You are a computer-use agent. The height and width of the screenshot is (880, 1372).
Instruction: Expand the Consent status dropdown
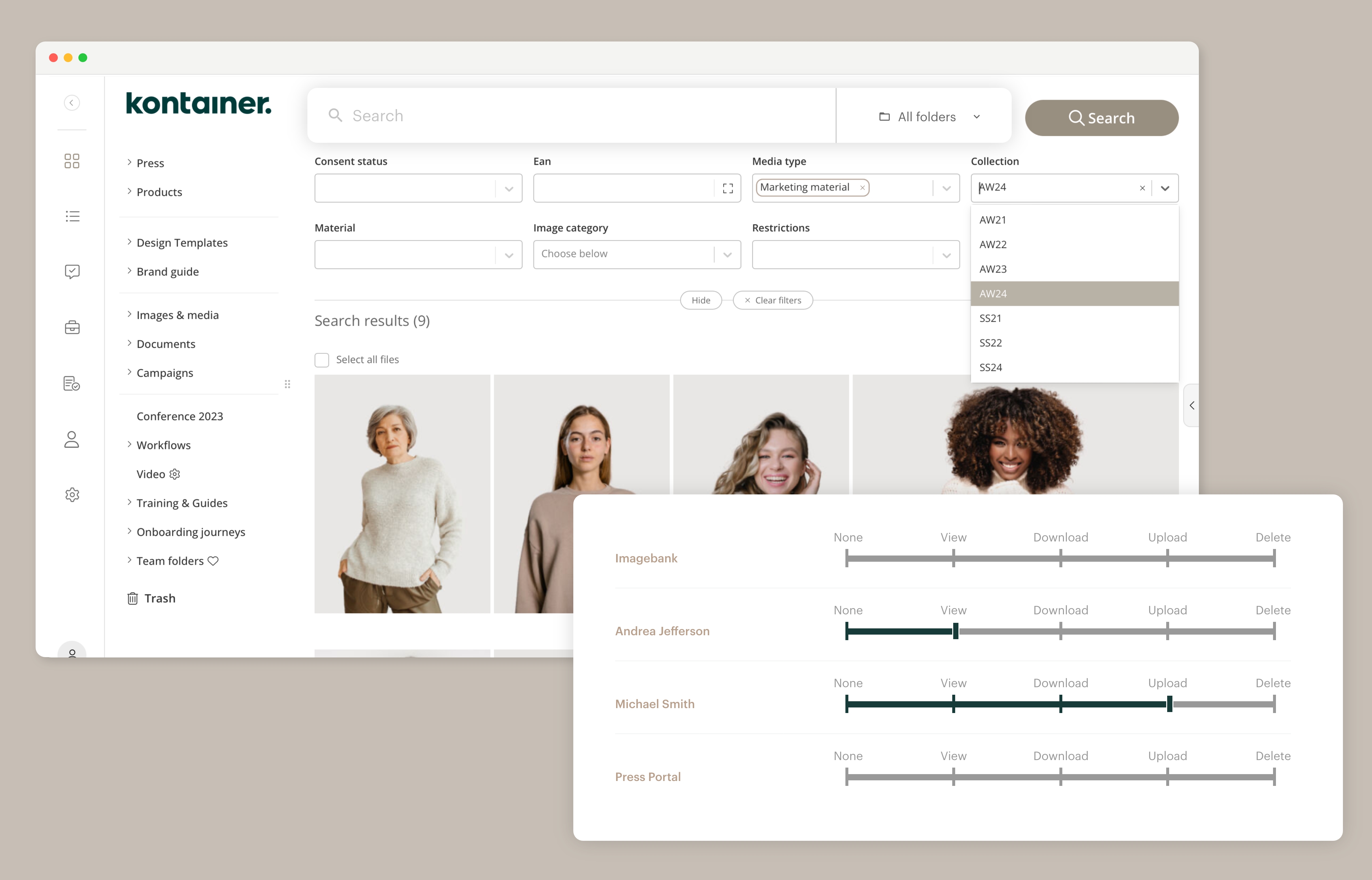pos(508,188)
